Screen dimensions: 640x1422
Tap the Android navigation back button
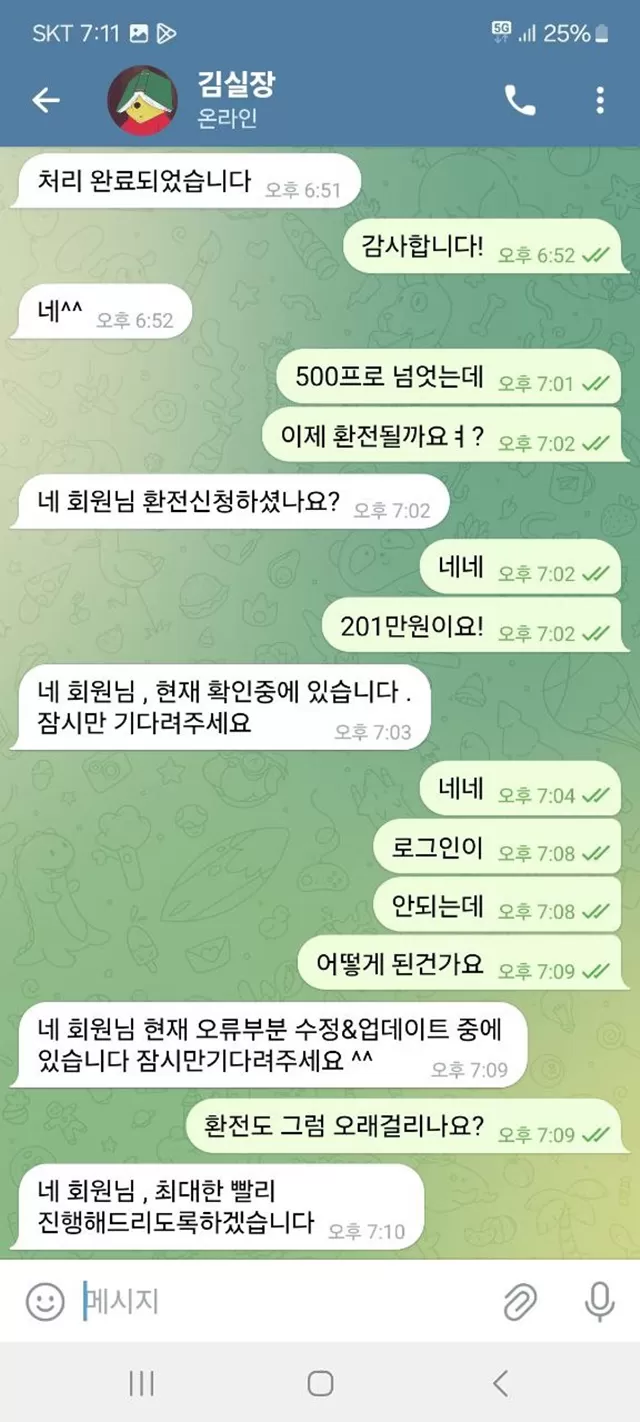click(x=500, y=1383)
